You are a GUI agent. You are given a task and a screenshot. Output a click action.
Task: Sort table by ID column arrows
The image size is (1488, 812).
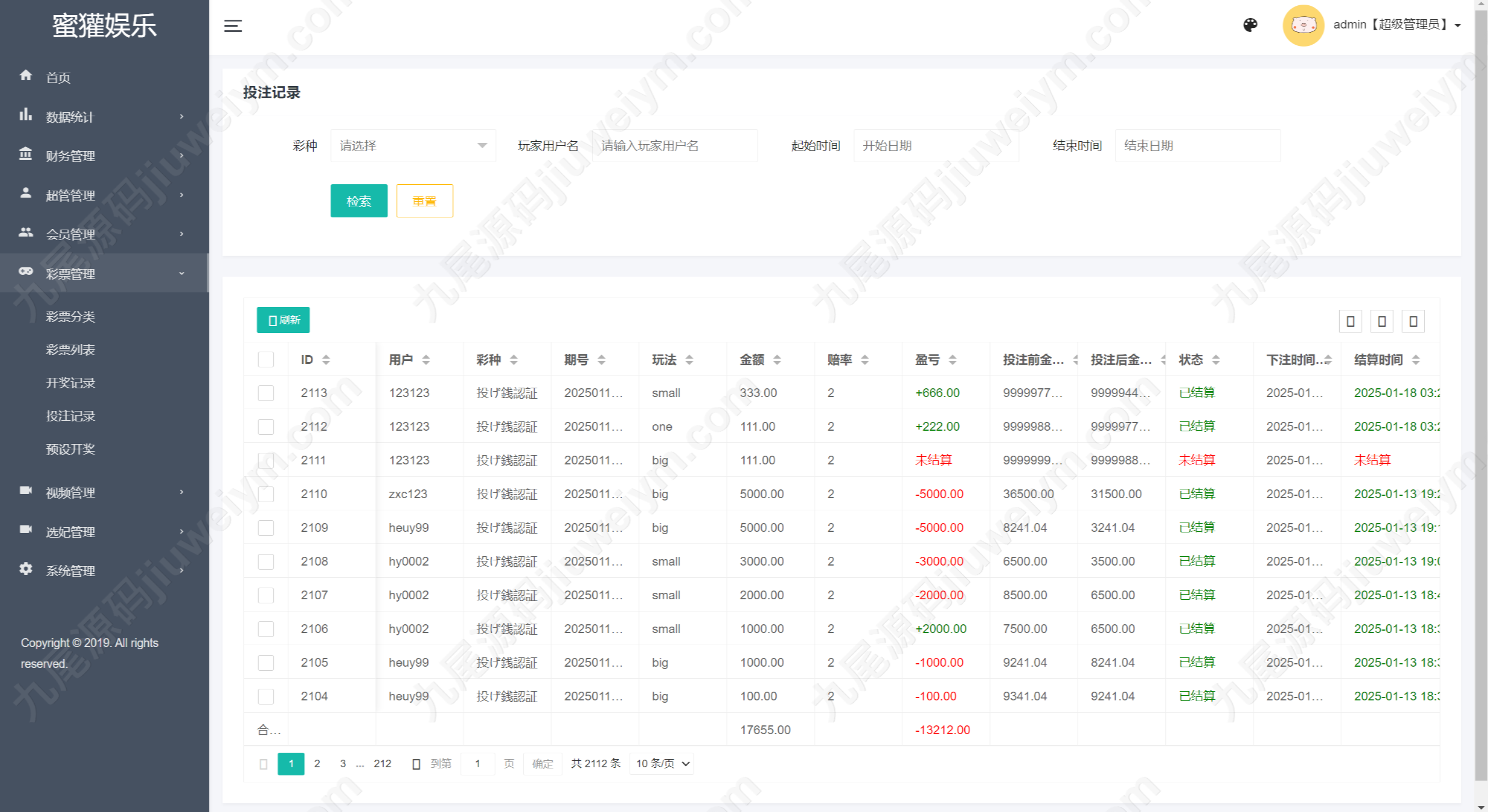[x=326, y=360]
